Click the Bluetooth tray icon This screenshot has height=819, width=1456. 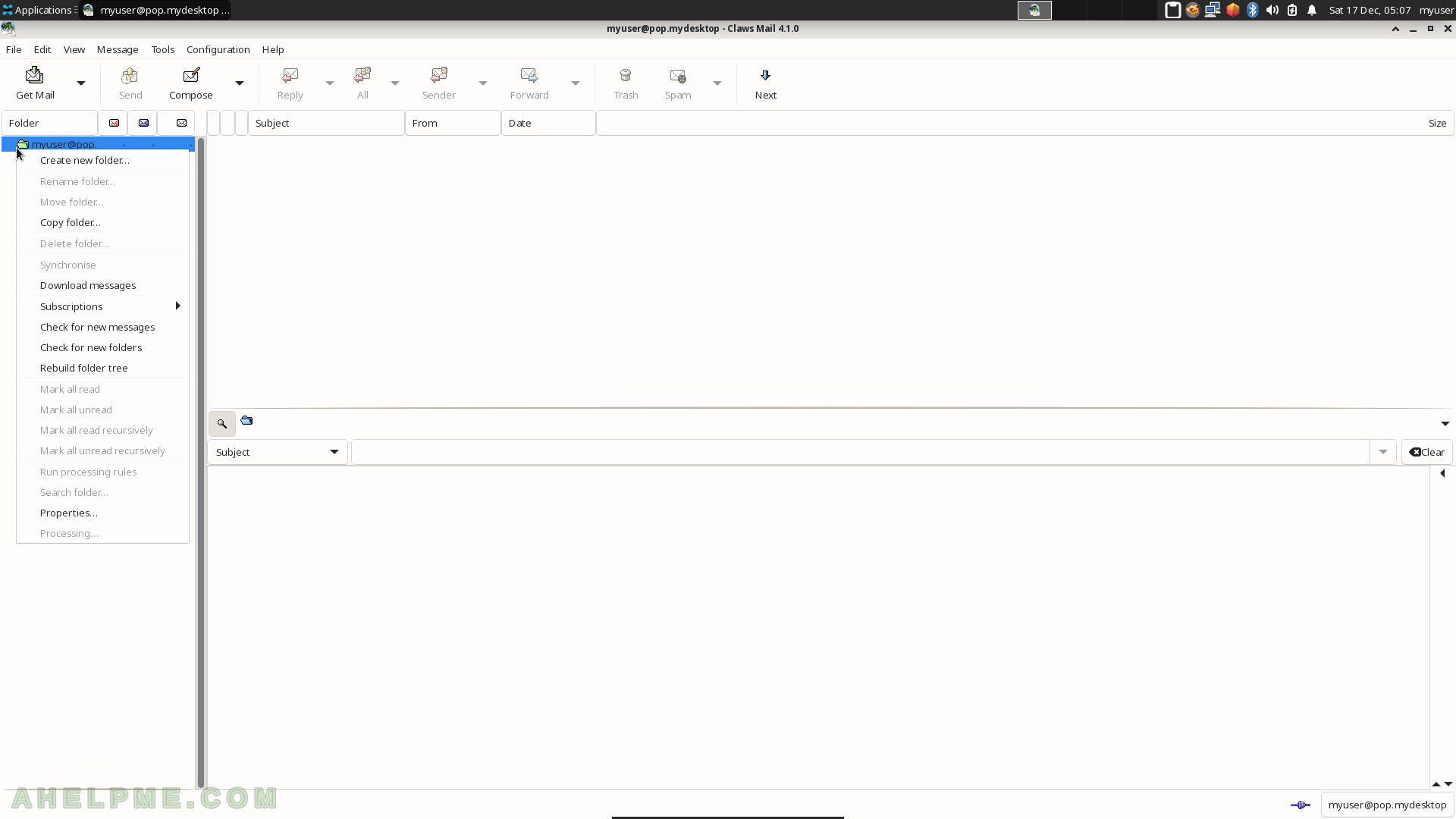click(1253, 10)
